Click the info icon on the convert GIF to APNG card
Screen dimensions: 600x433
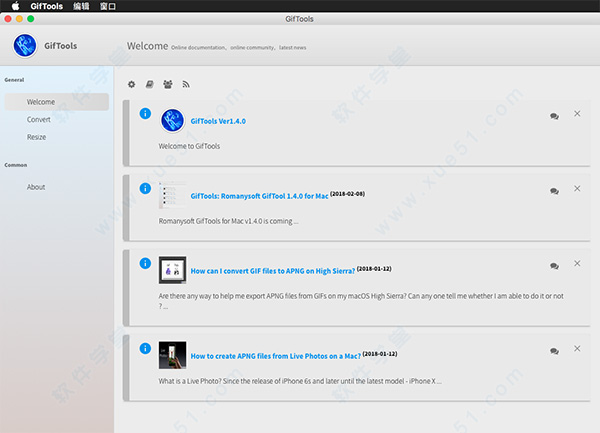coord(145,263)
